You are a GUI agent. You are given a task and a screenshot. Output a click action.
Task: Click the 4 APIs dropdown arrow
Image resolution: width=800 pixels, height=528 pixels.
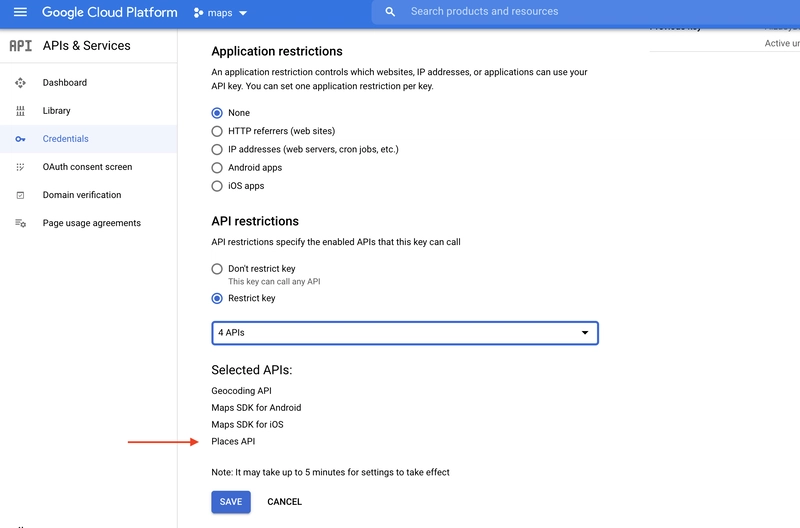[x=585, y=333]
